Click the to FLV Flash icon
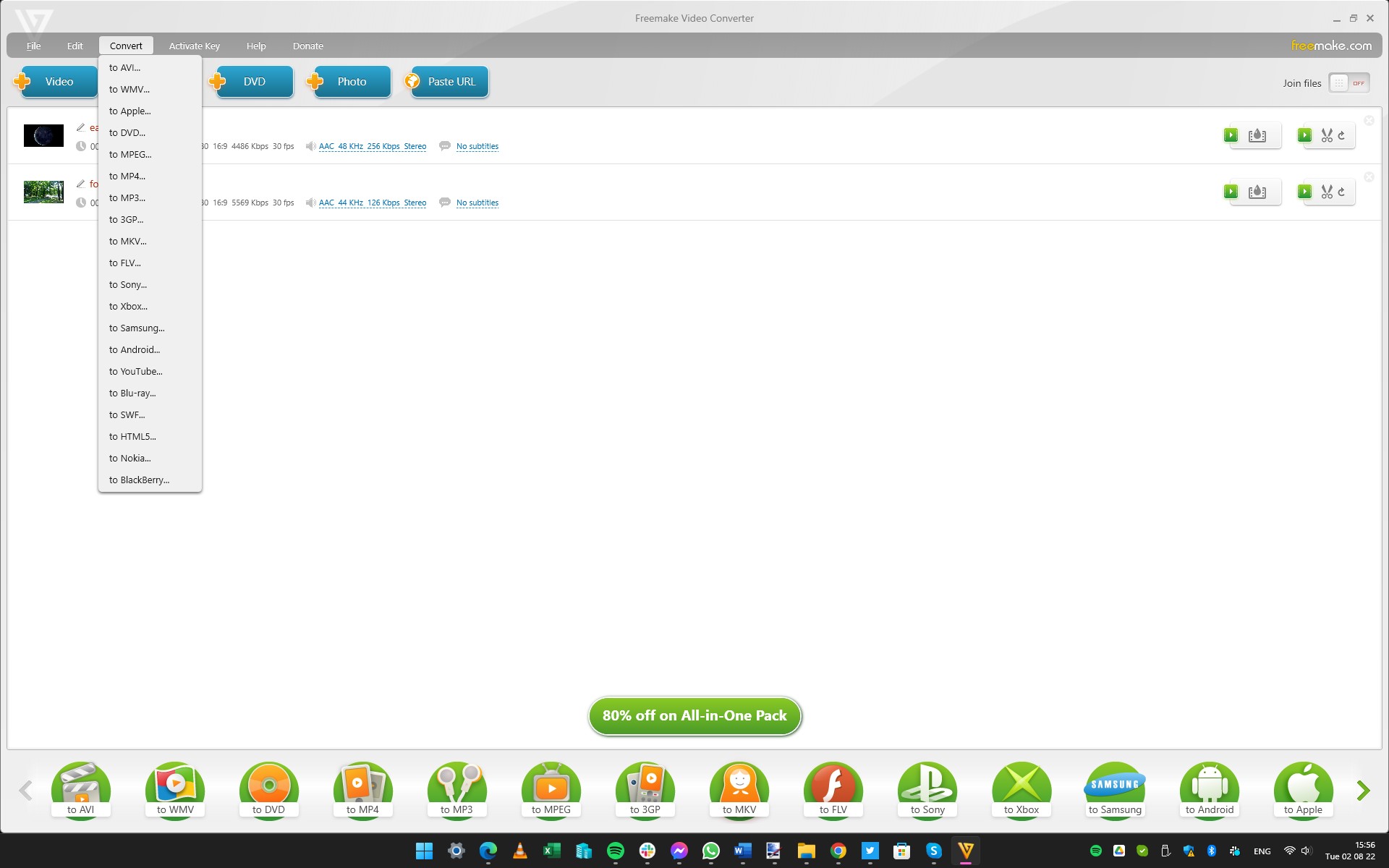This screenshot has width=1389, height=868. [x=833, y=789]
